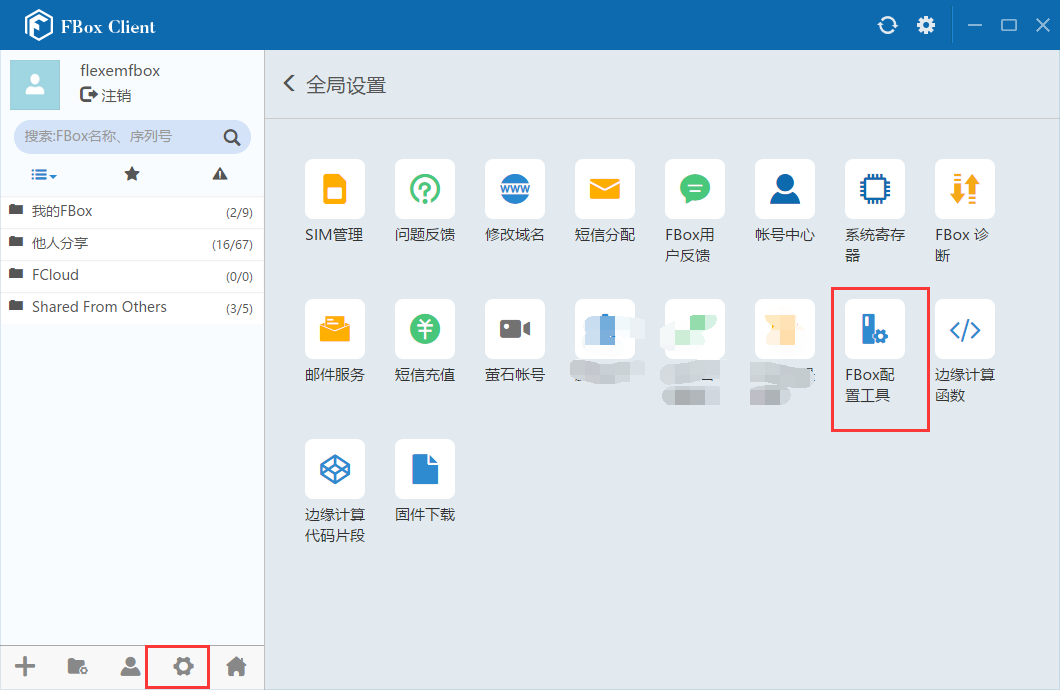Open settings gear in title bar
Screen dimensions: 1060x690
point(925,26)
